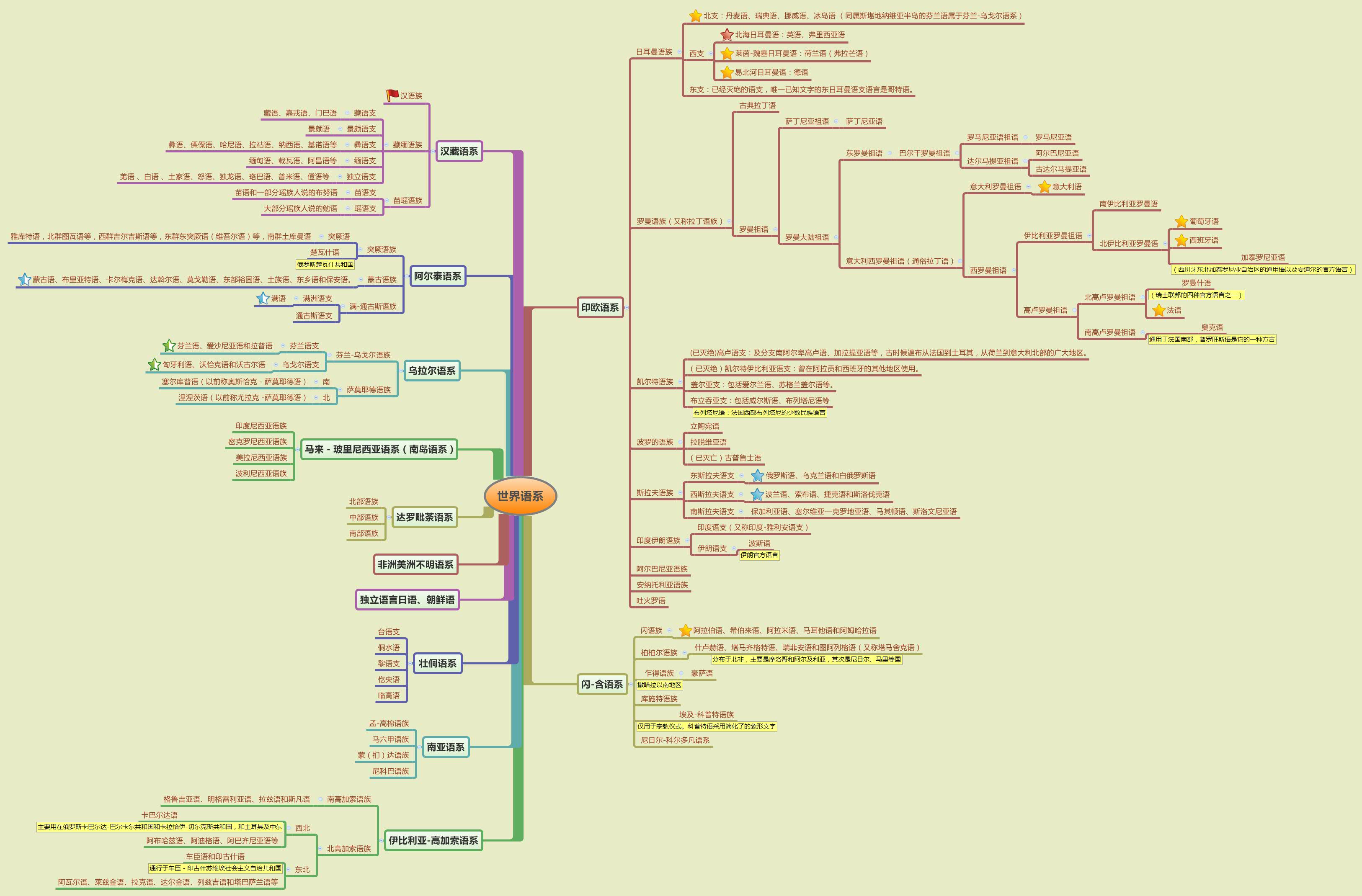Click the 奥克语 node
The width and height of the screenshot is (1362, 896).
[1212, 327]
